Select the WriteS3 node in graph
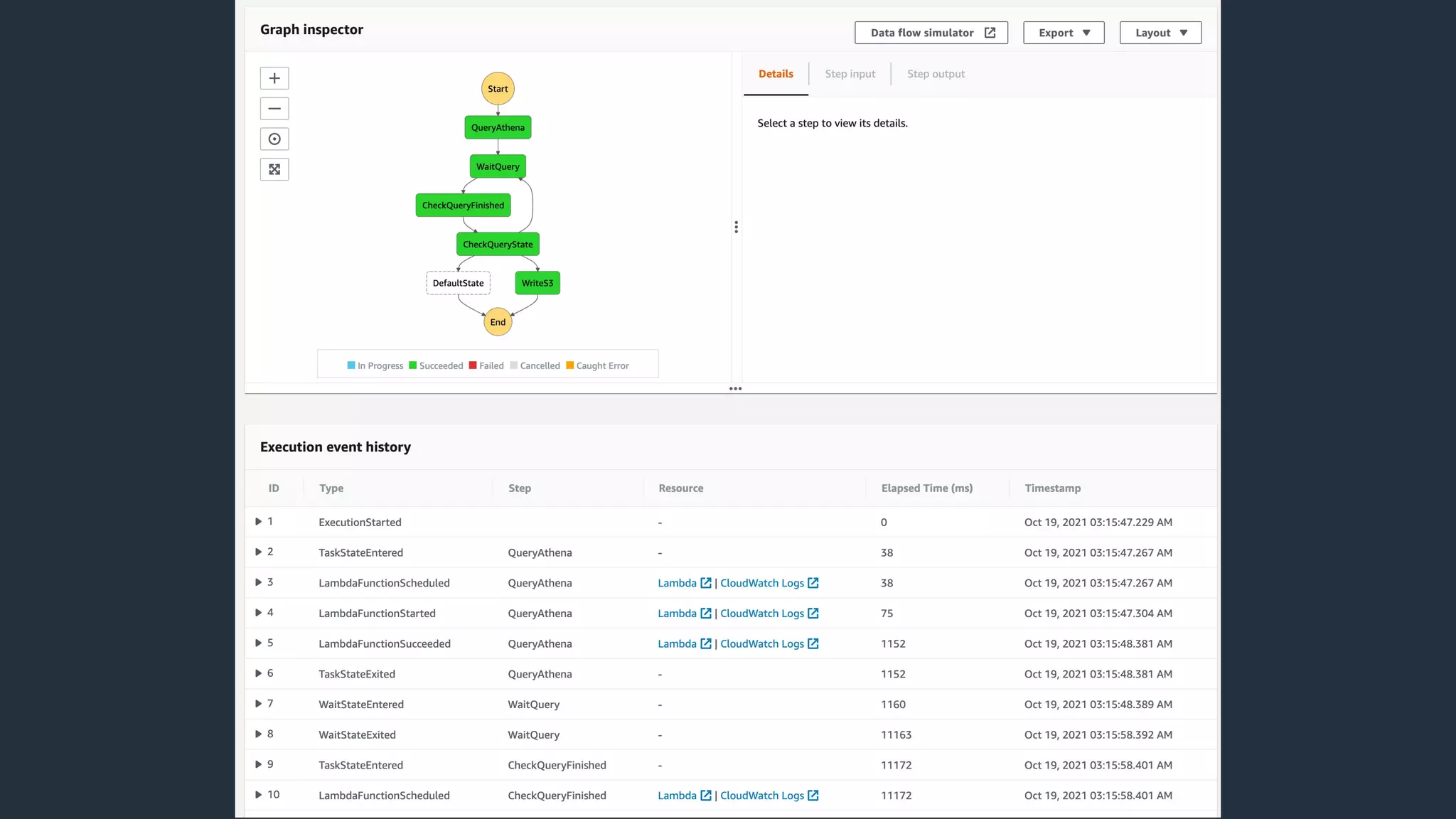Image resolution: width=1456 pixels, height=819 pixels. [537, 283]
